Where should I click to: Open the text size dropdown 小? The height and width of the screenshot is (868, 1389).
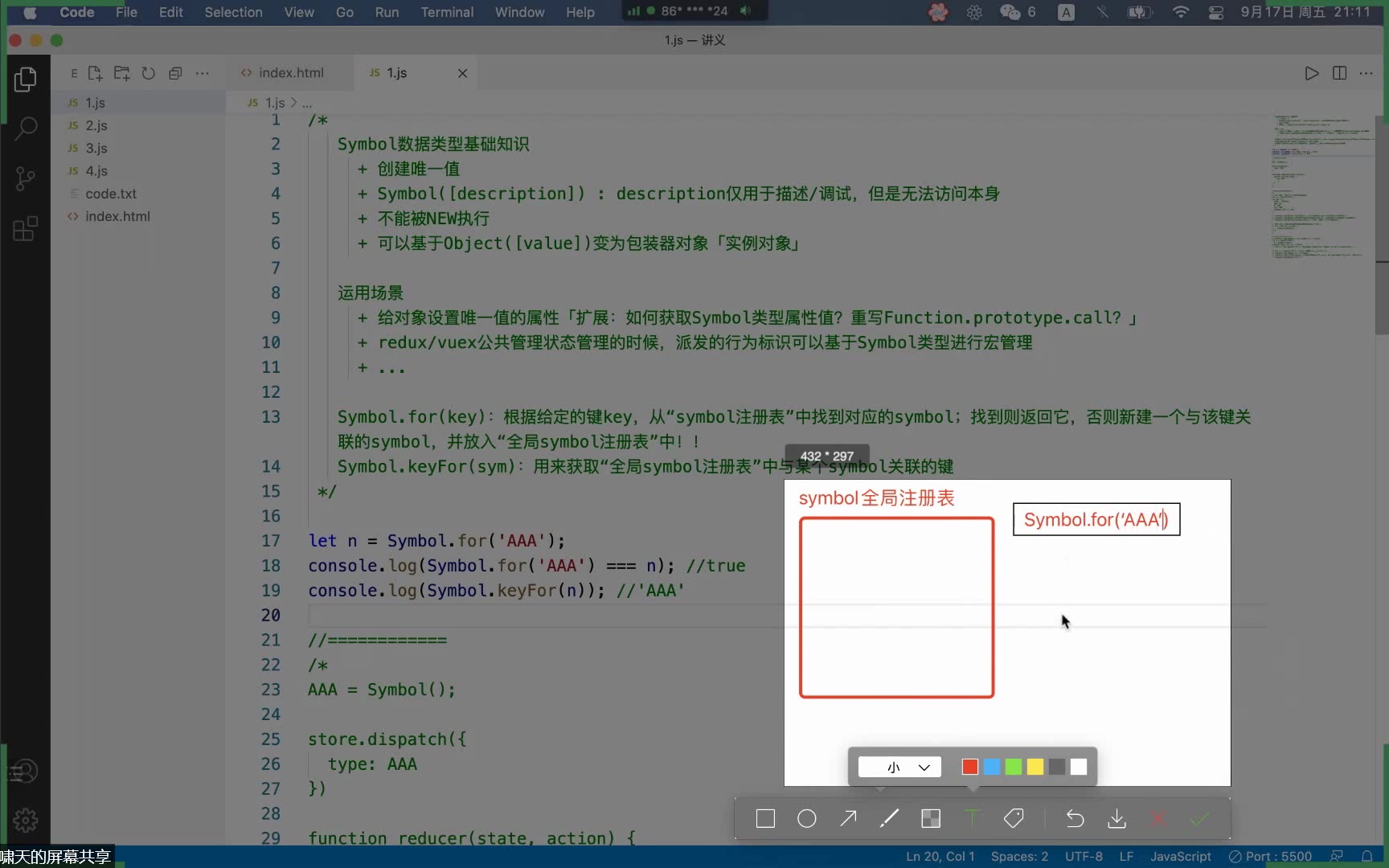[x=899, y=767]
